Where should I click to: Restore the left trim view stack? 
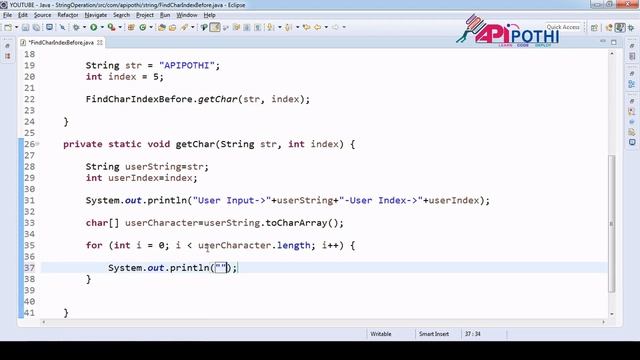tap(7, 46)
